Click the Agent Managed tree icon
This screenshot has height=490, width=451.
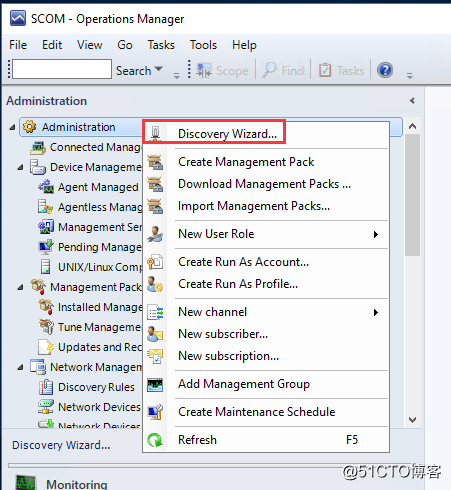(46, 187)
